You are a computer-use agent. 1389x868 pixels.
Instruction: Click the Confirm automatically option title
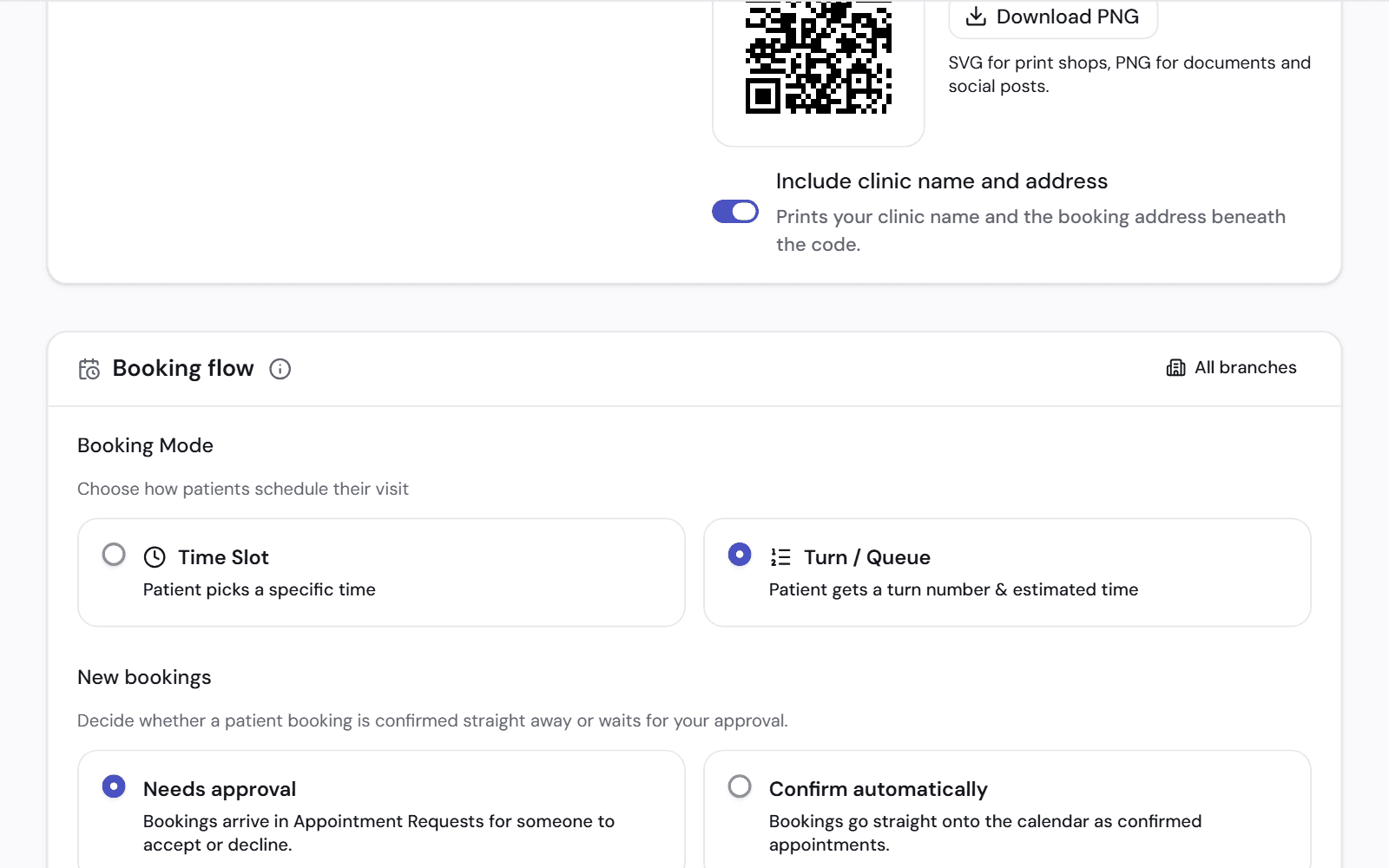[x=879, y=789]
